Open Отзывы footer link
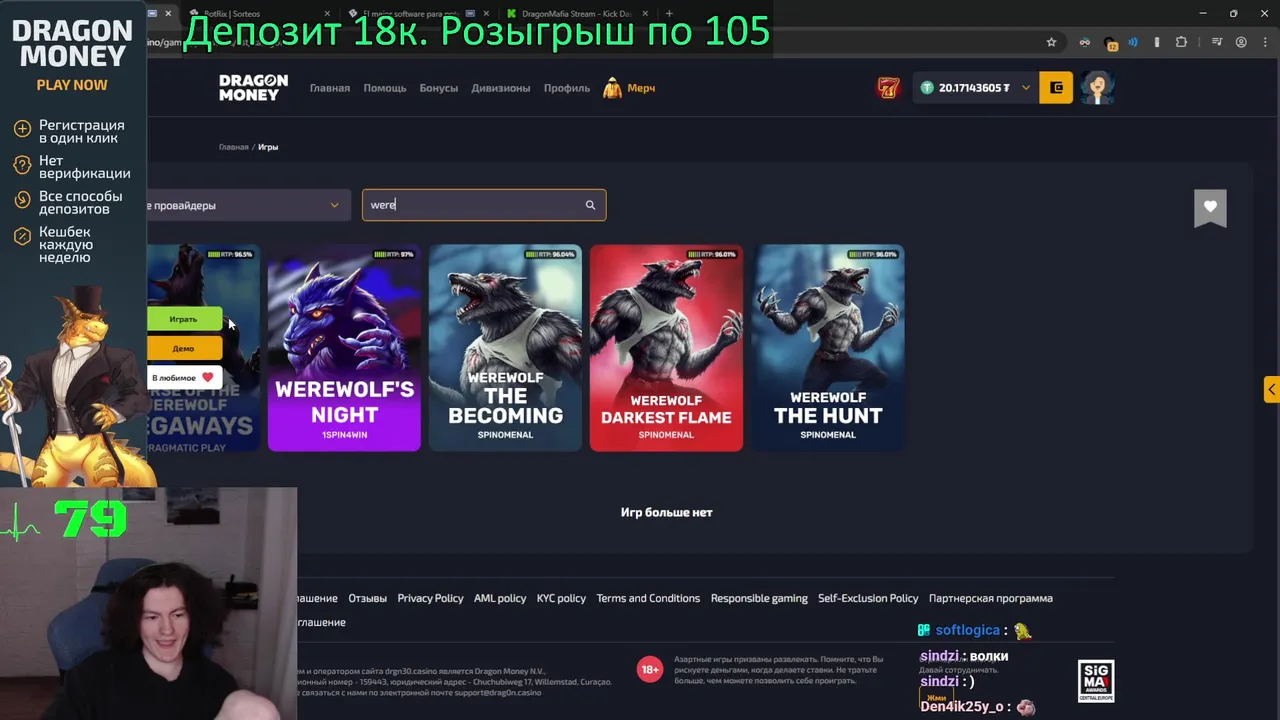Viewport: 1280px width, 720px height. 367,598
